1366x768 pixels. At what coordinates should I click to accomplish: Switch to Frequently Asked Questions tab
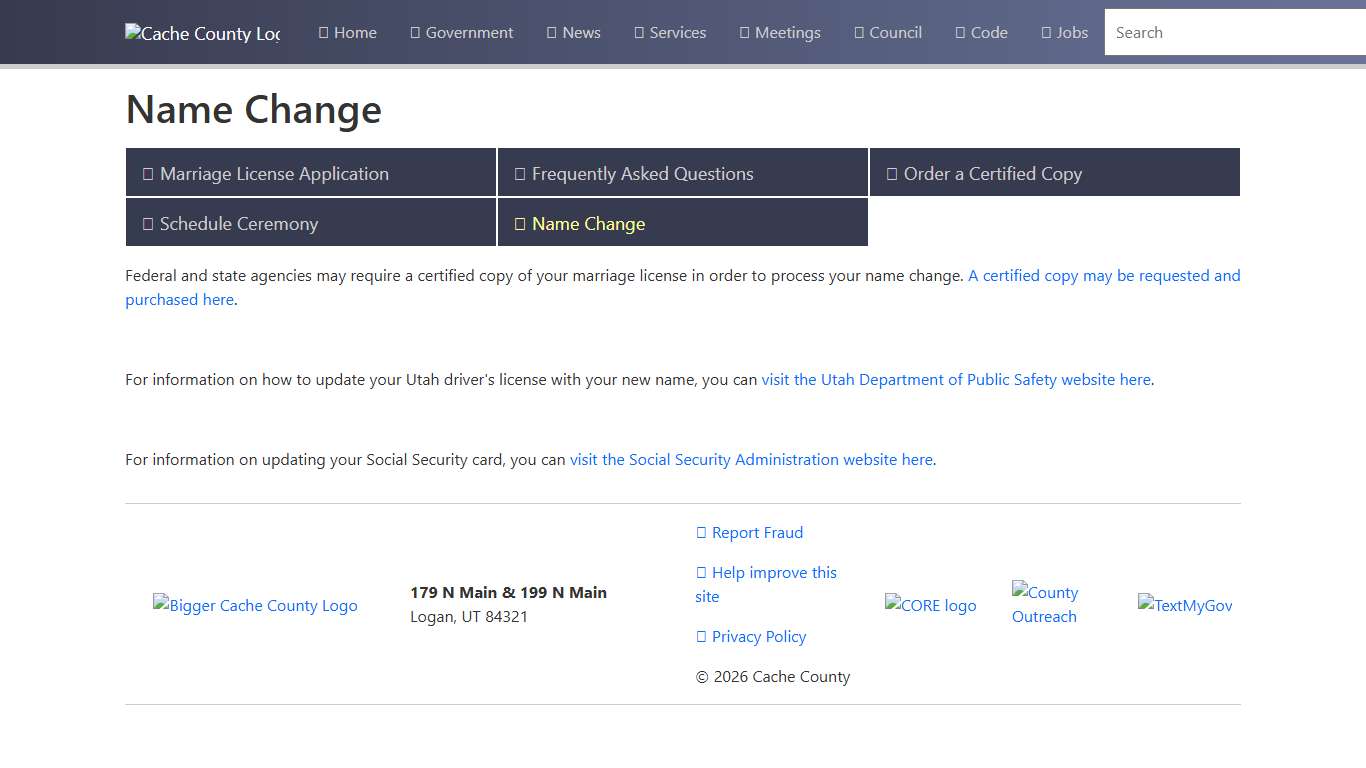tap(682, 173)
